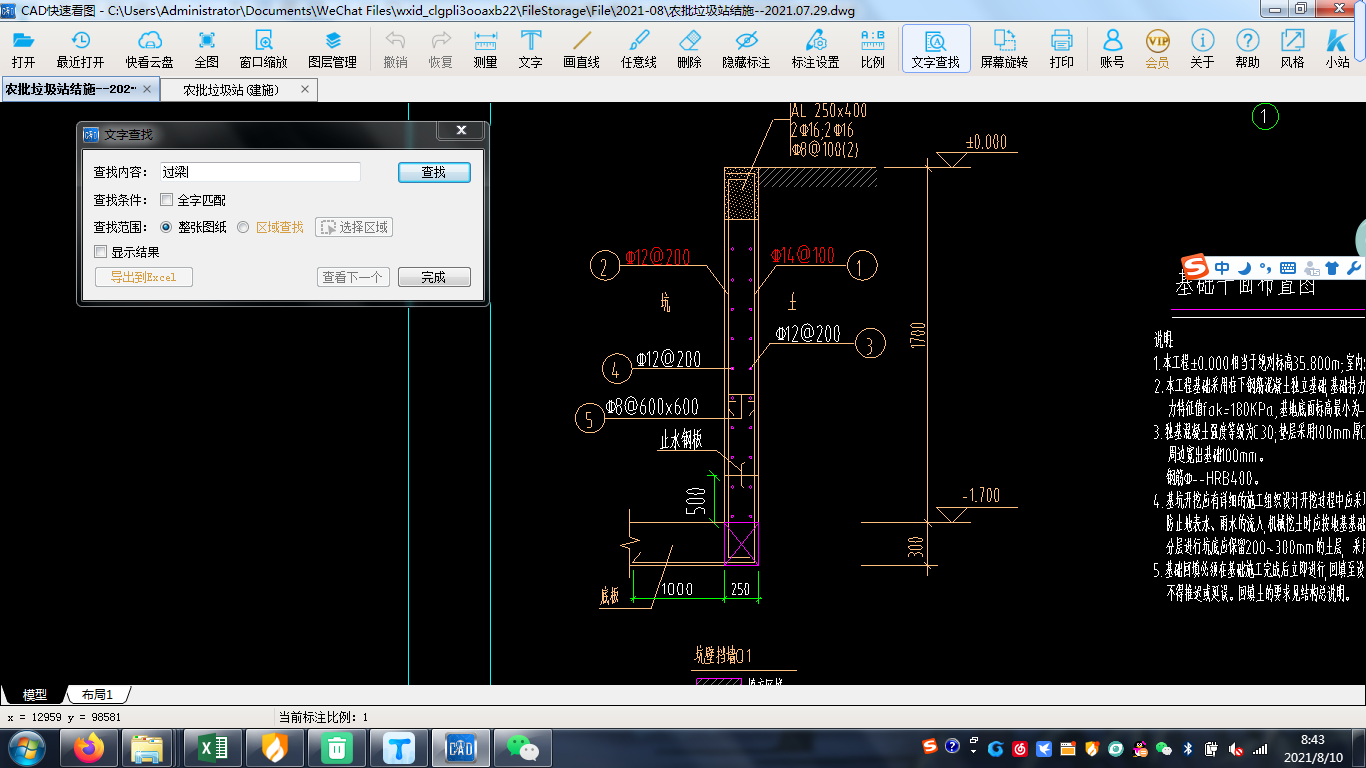The width and height of the screenshot is (1366, 768).
Task: Open 比例 scale settings
Action: [x=872, y=49]
